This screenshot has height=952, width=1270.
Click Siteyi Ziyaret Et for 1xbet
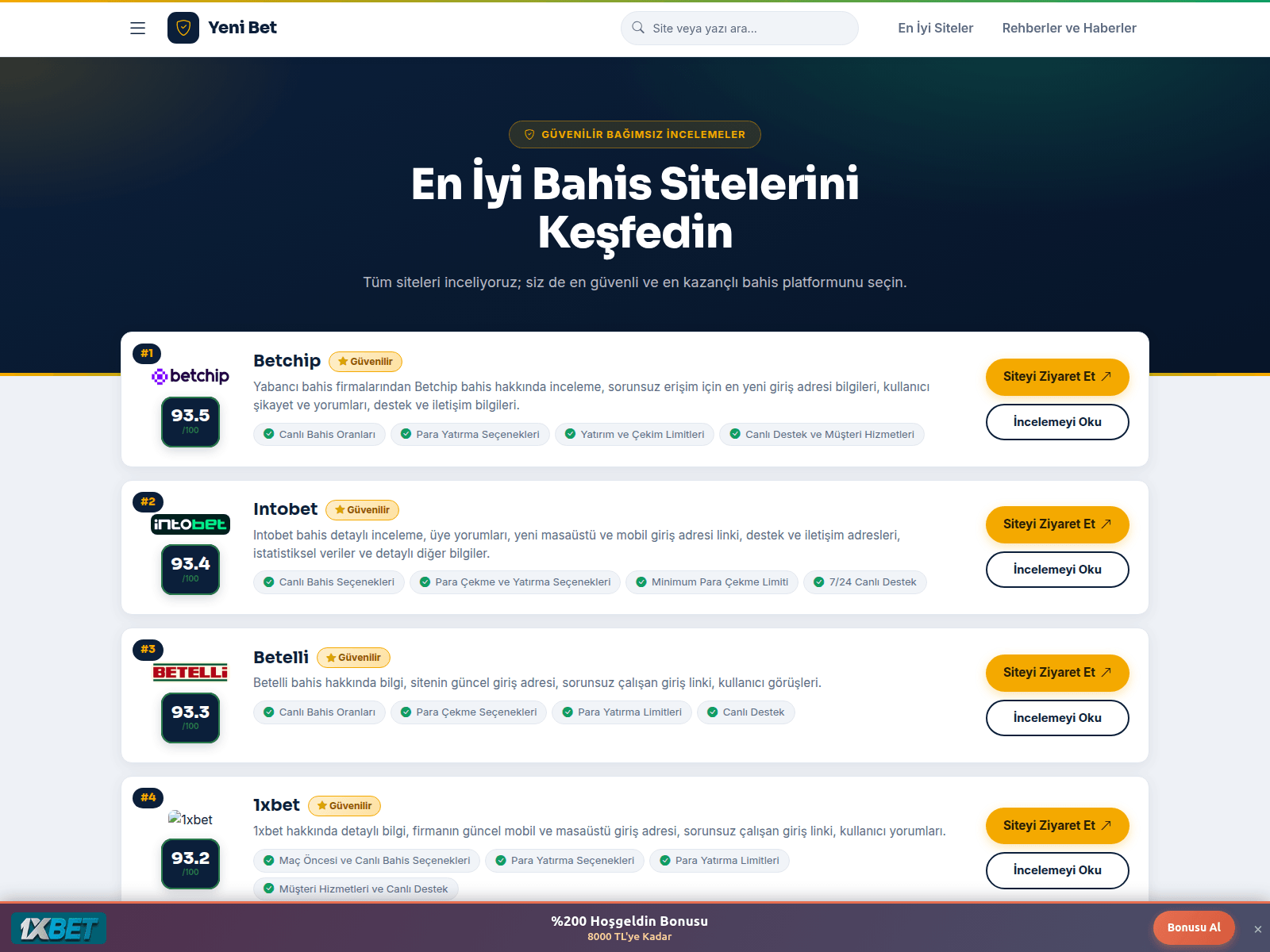pyautogui.click(x=1057, y=826)
